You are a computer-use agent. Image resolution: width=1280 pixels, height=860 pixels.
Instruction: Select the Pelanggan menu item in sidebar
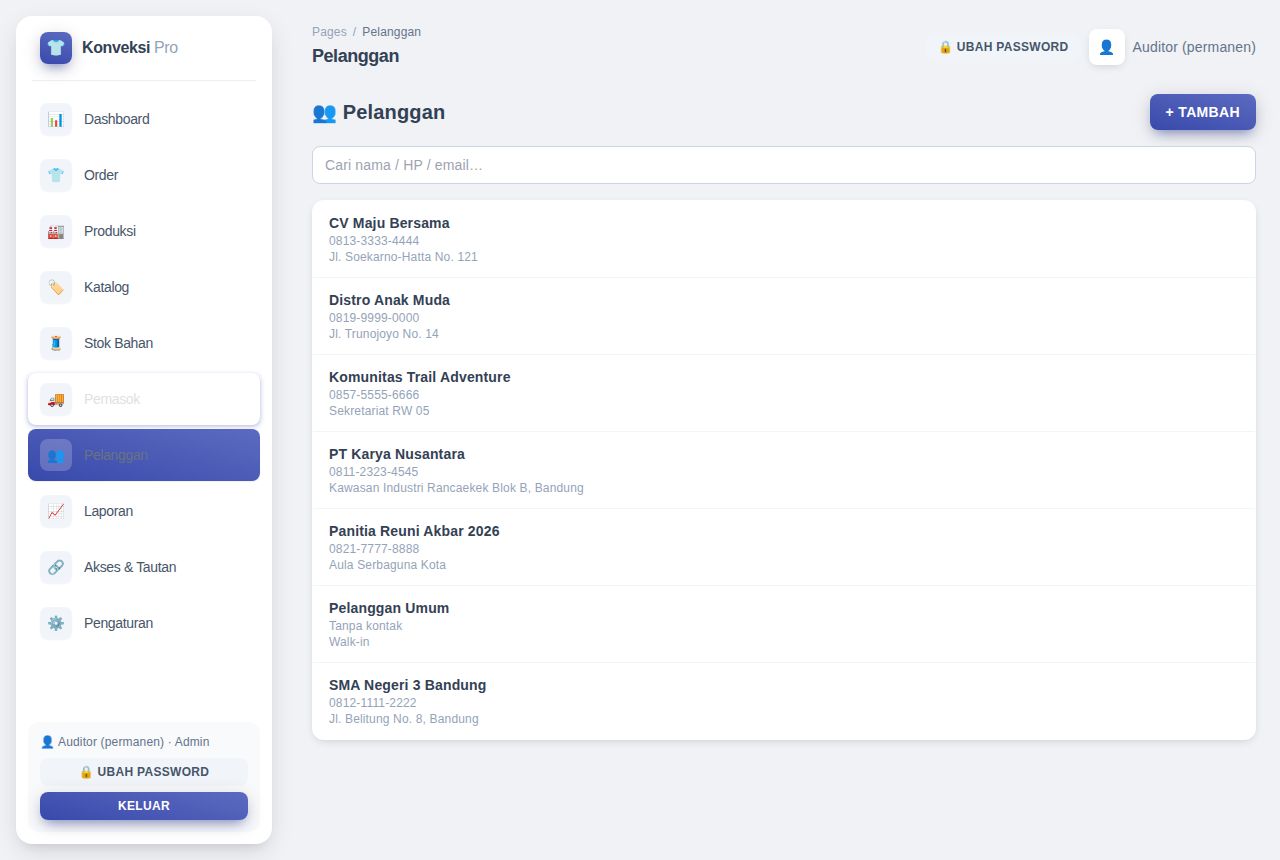click(x=144, y=455)
